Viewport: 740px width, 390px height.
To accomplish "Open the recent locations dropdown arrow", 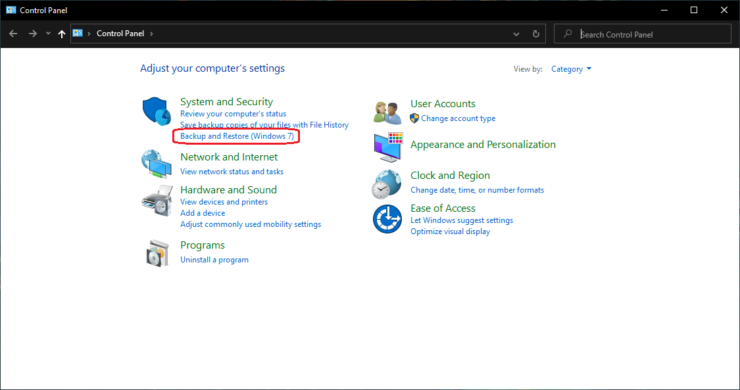I will [x=48, y=34].
